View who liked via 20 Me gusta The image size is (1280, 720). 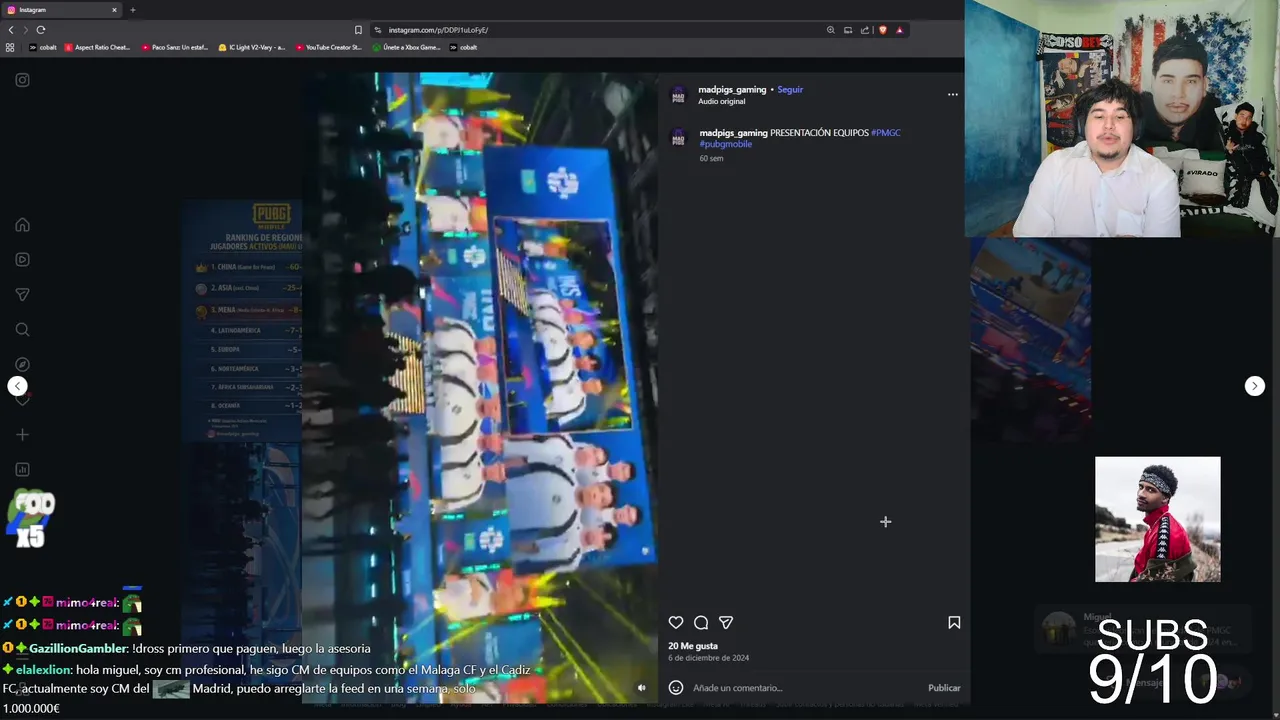tap(693, 646)
